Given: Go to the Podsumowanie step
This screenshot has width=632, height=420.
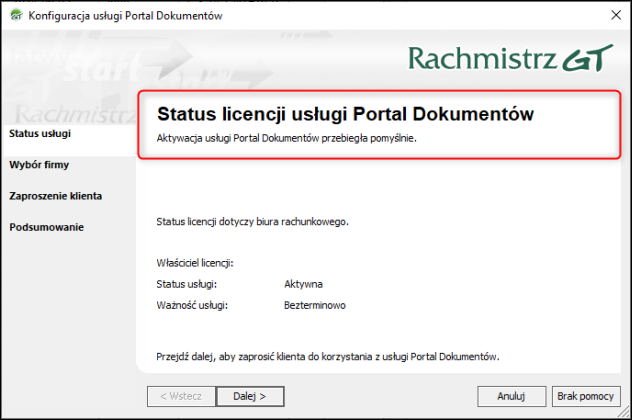Looking at the screenshot, I should point(47,227).
